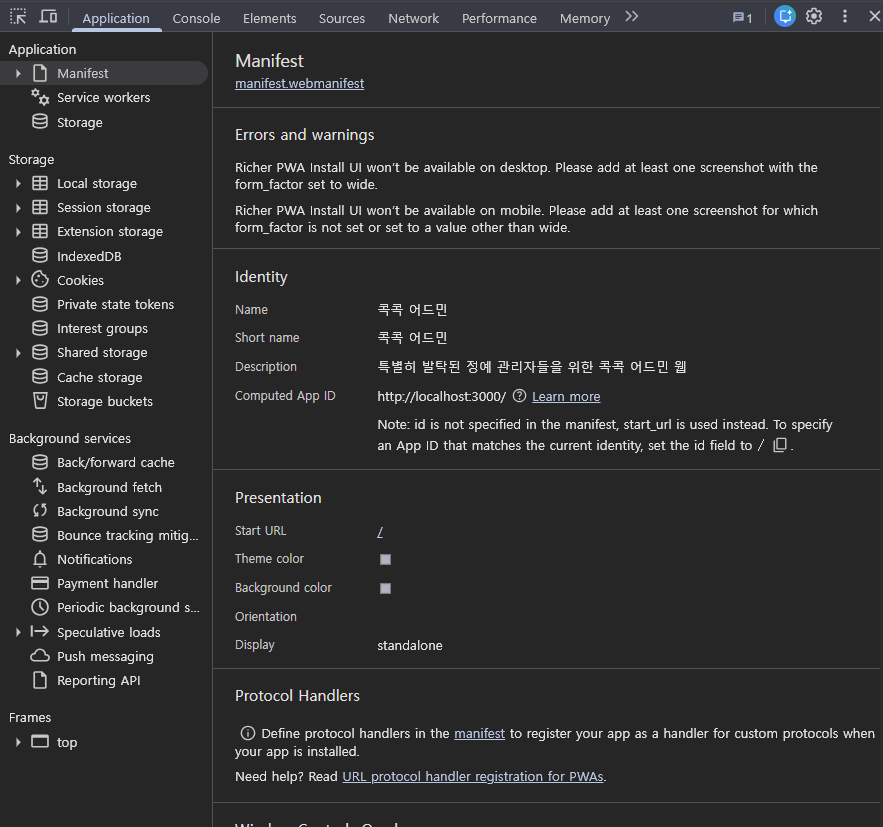
Task: Open the Start URL slash link
Action: [x=380, y=531]
